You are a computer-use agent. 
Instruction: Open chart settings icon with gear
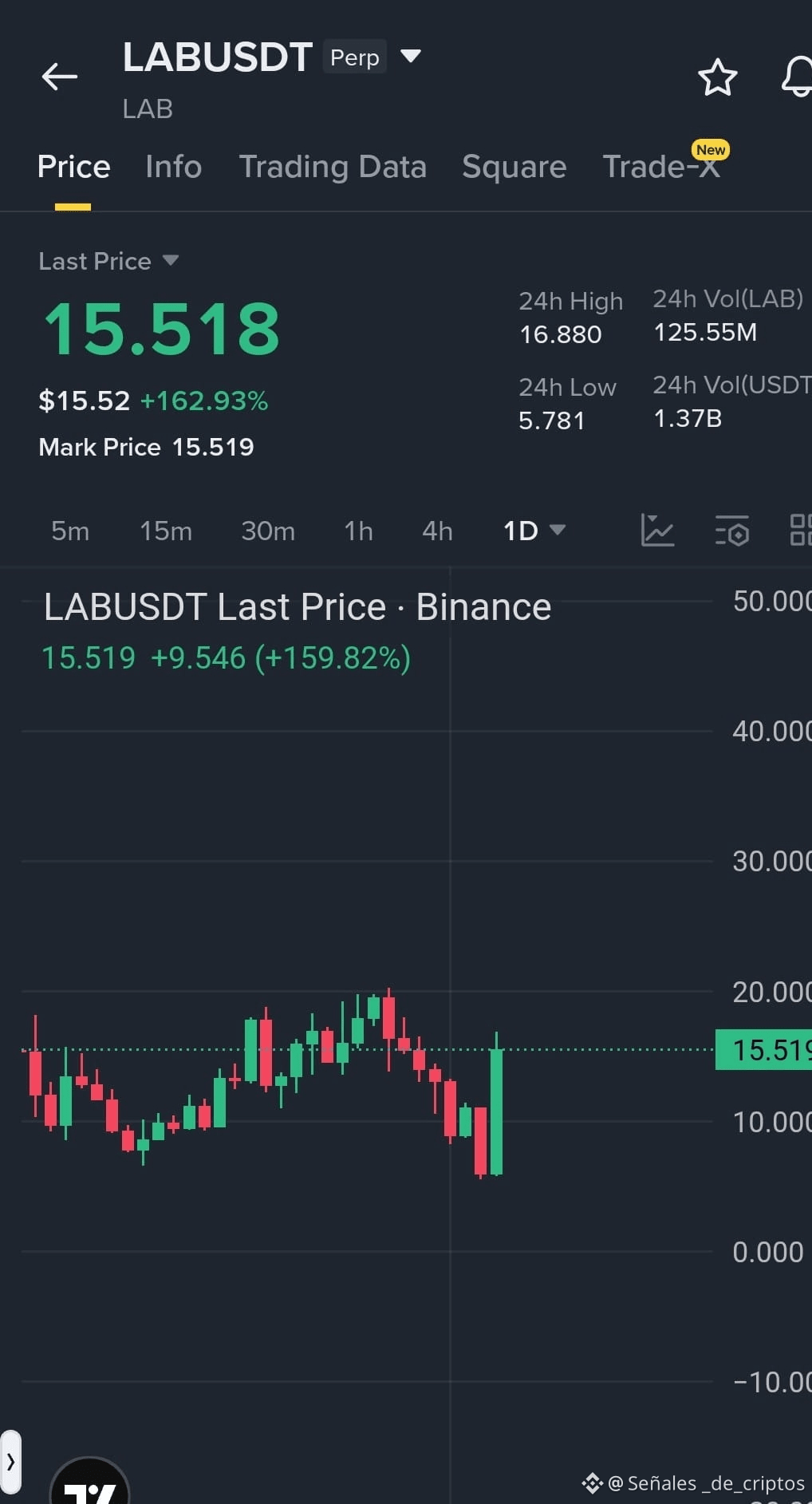[732, 531]
